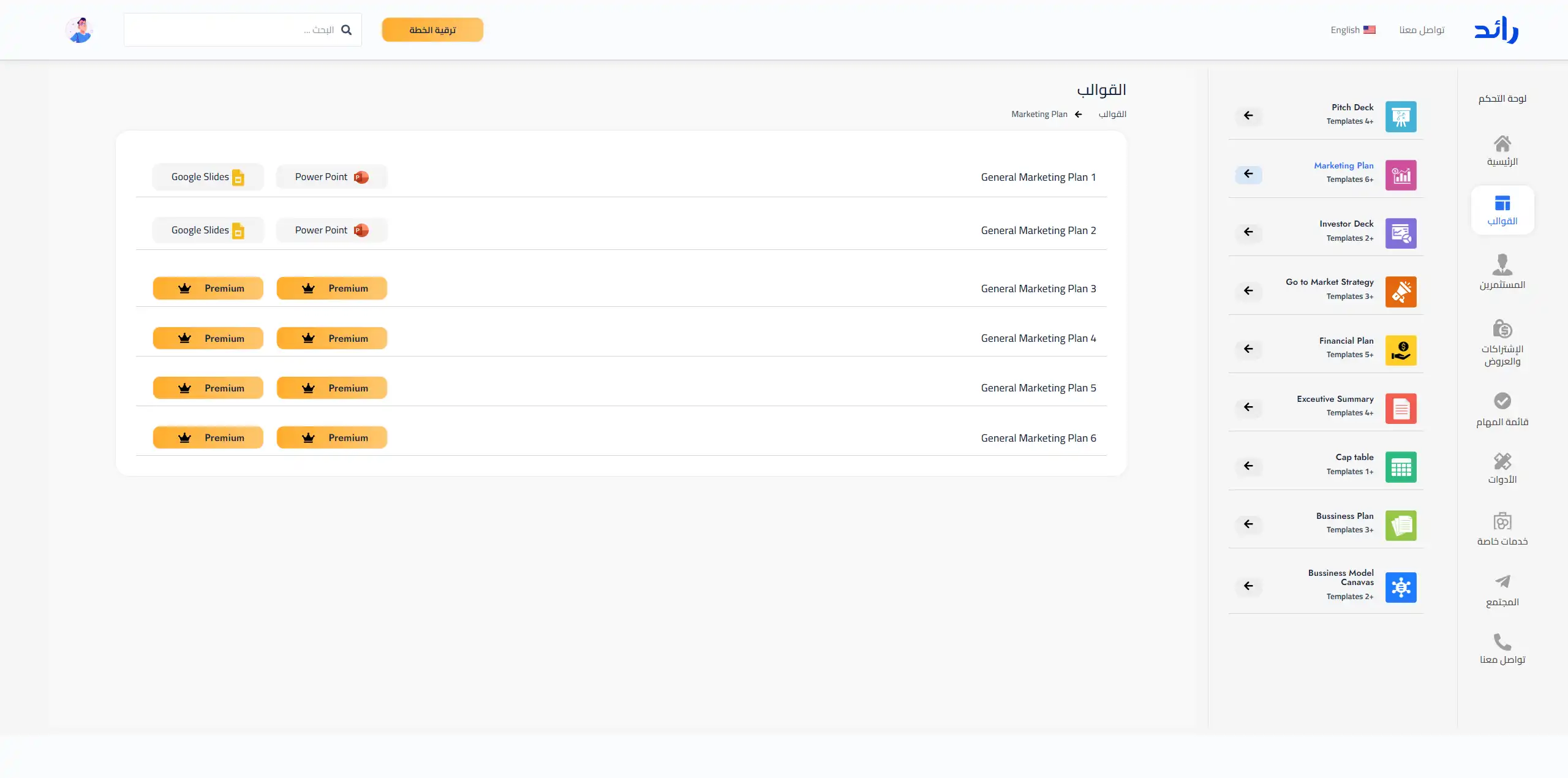Open the Pitch Deck template icon
The width and height of the screenshot is (1568, 778).
click(x=1401, y=116)
